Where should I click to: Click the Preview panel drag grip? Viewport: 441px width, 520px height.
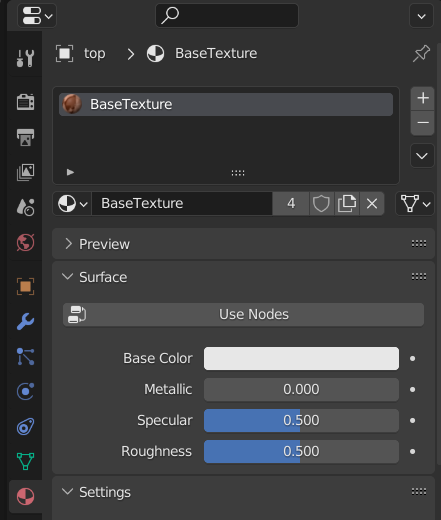click(419, 244)
